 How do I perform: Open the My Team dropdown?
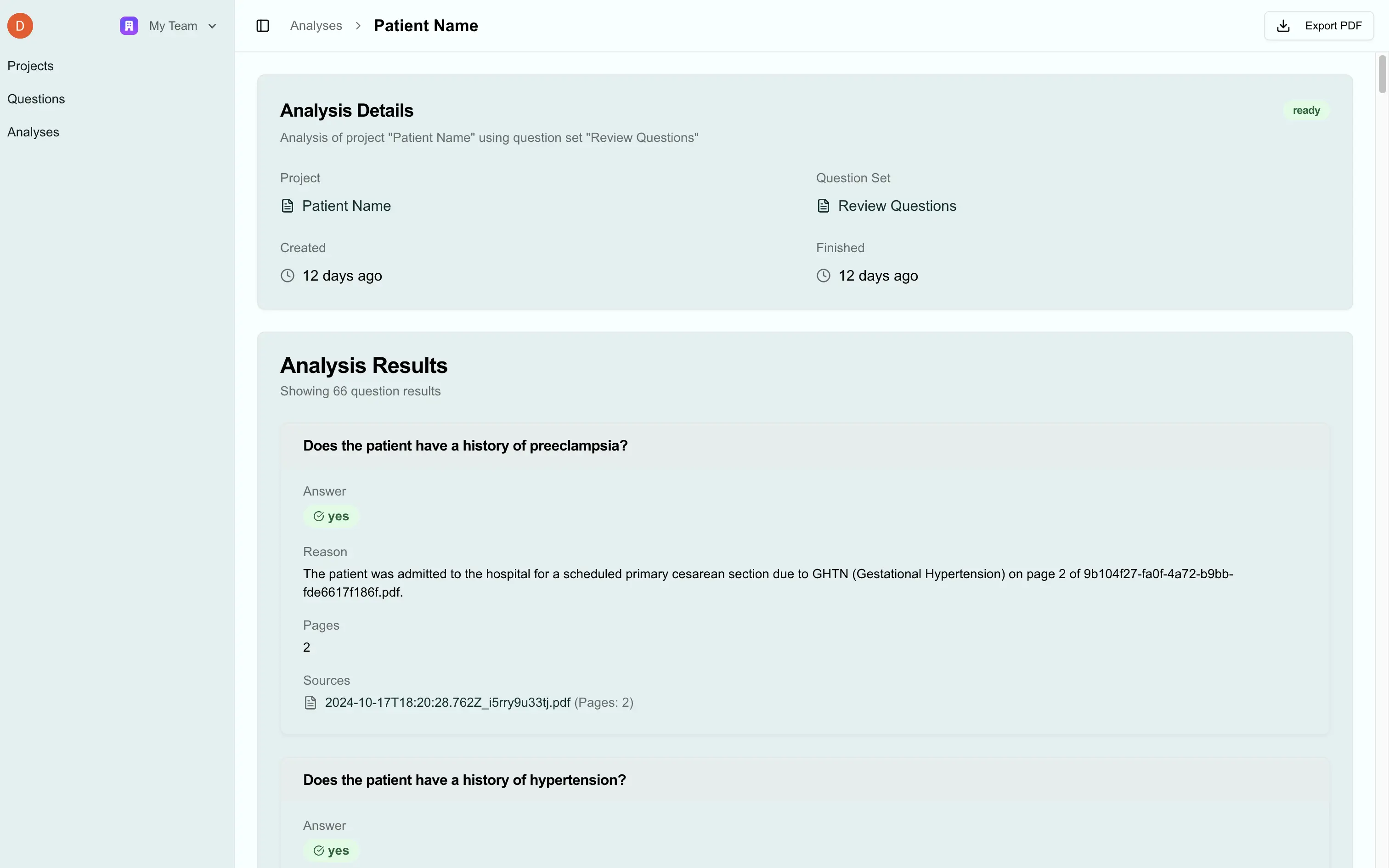pos(173,25)
